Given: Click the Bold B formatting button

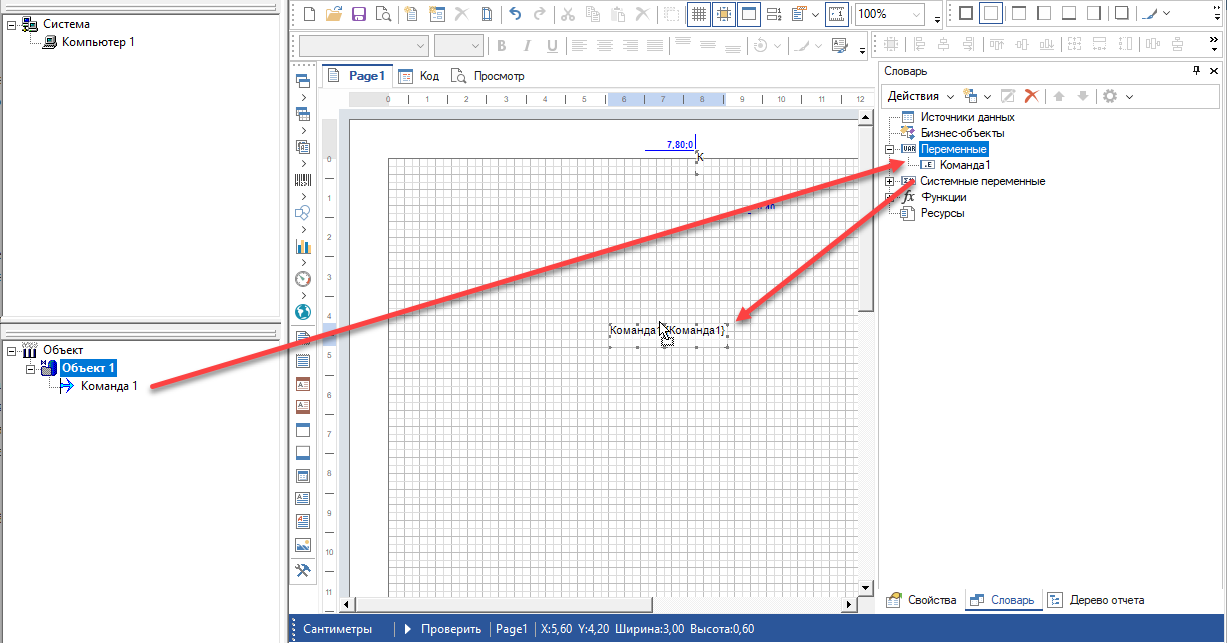Looking at the screenshot, I should (501, 45).
